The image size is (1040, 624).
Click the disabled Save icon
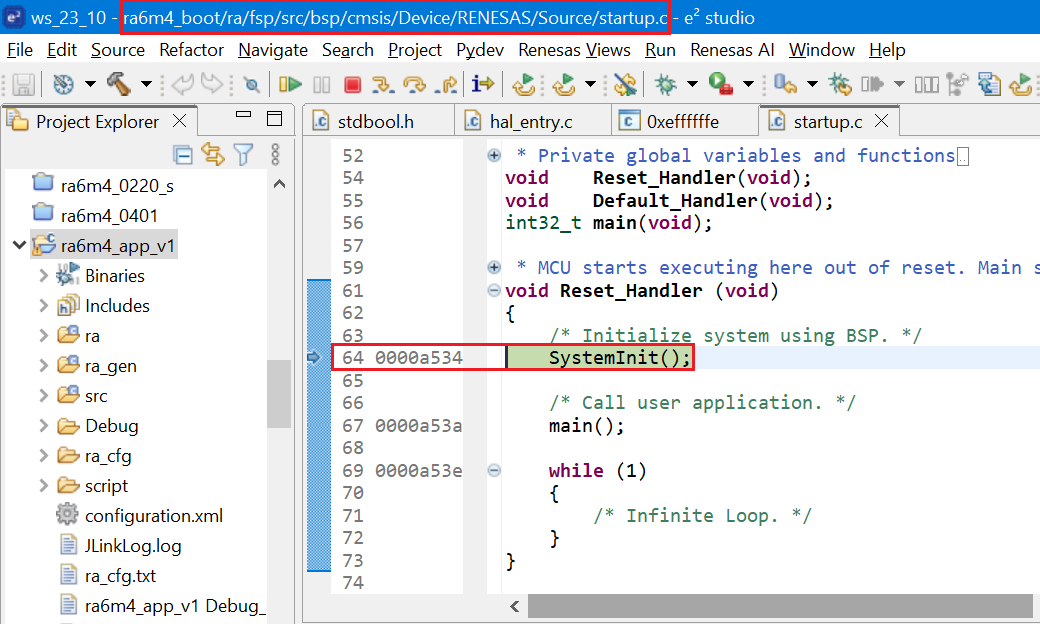[23, 85]
